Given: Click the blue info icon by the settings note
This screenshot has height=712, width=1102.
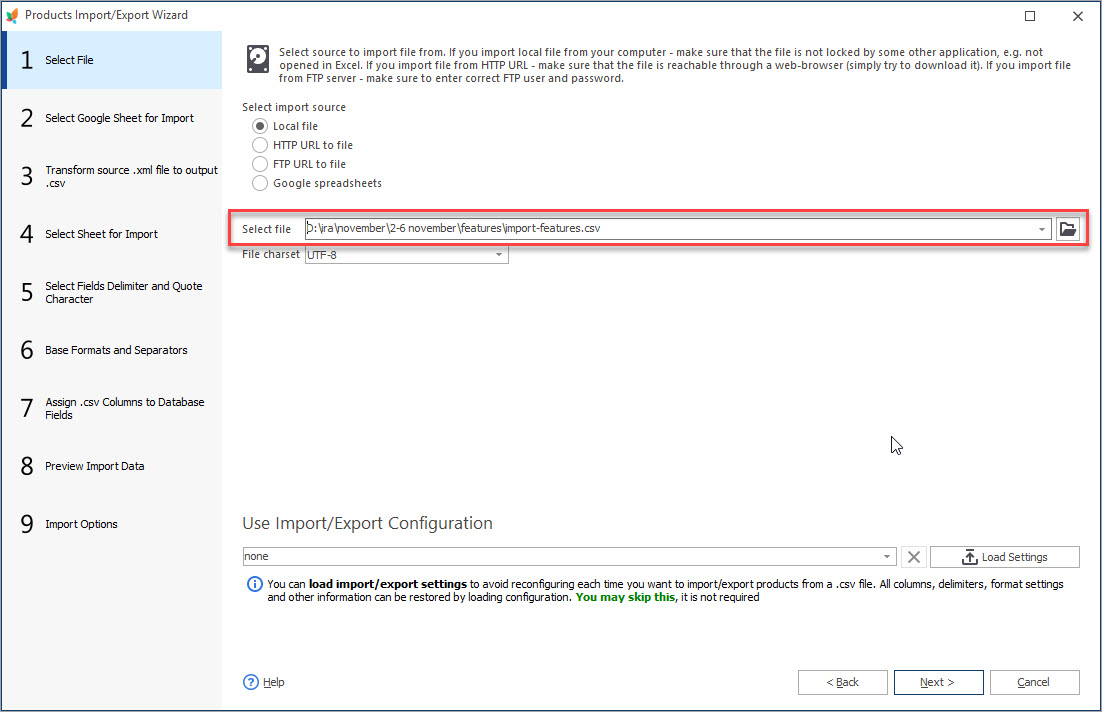Looking at the screenshot, I should click(254, 584).
